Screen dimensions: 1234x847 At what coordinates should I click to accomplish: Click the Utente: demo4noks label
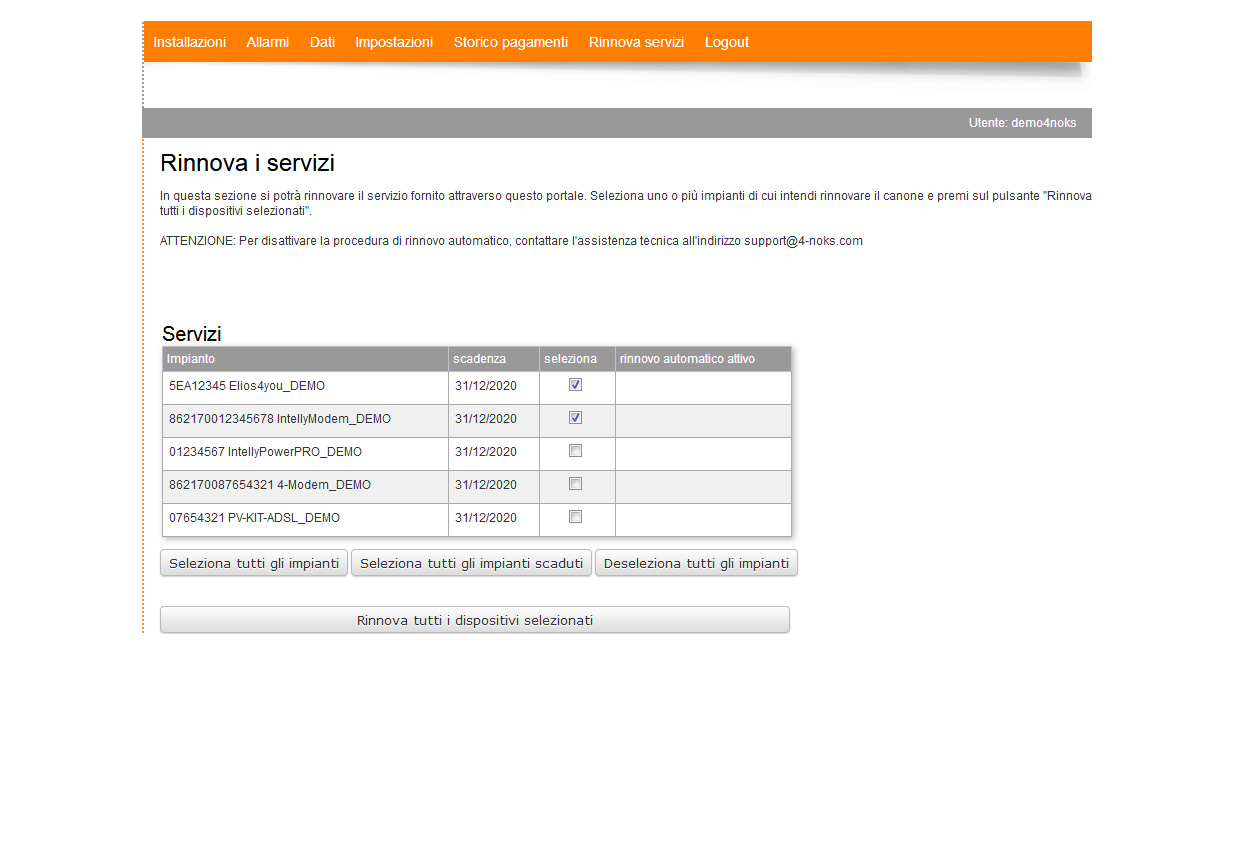pos(1022,123)
